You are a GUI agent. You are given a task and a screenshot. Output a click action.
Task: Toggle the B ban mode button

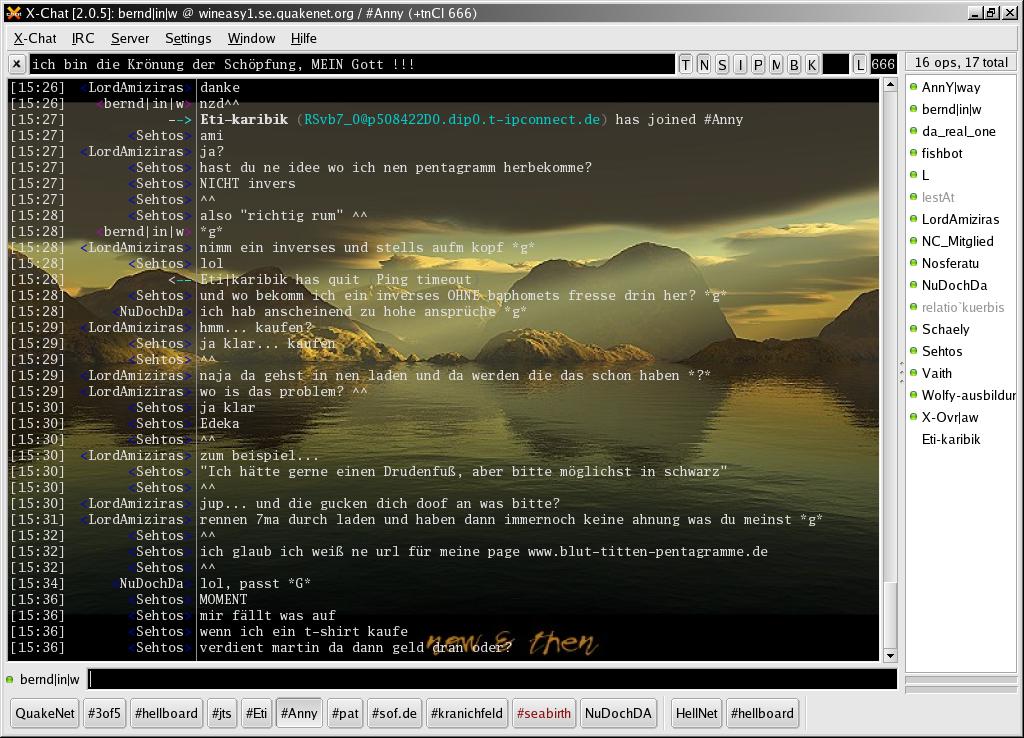(x=794, y=64)
